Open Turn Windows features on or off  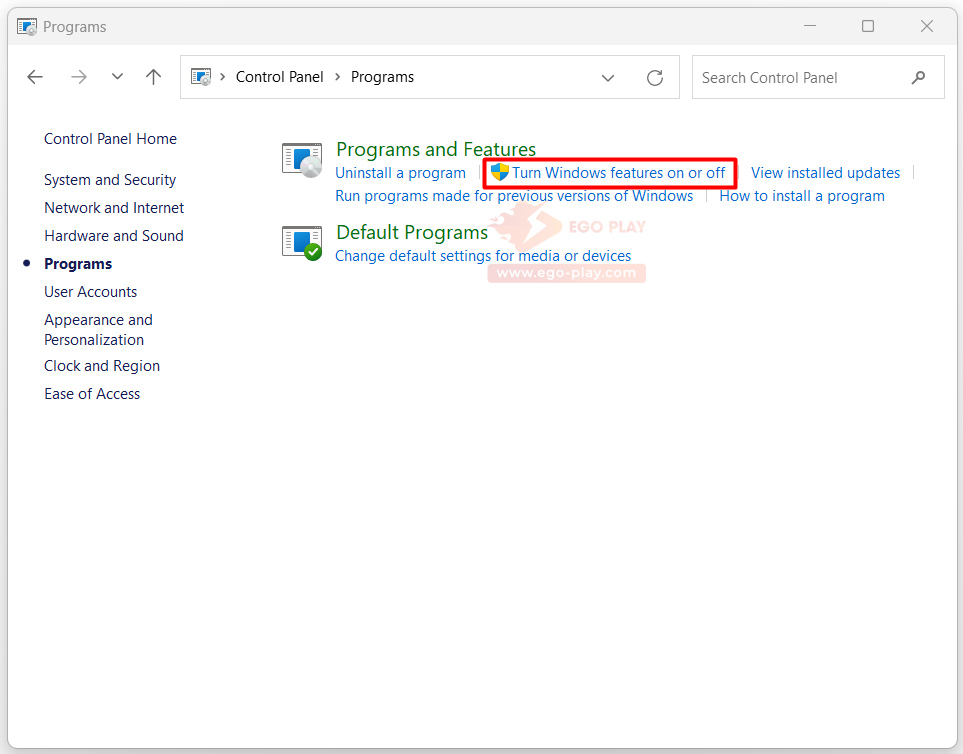click(x=618, y=173)
